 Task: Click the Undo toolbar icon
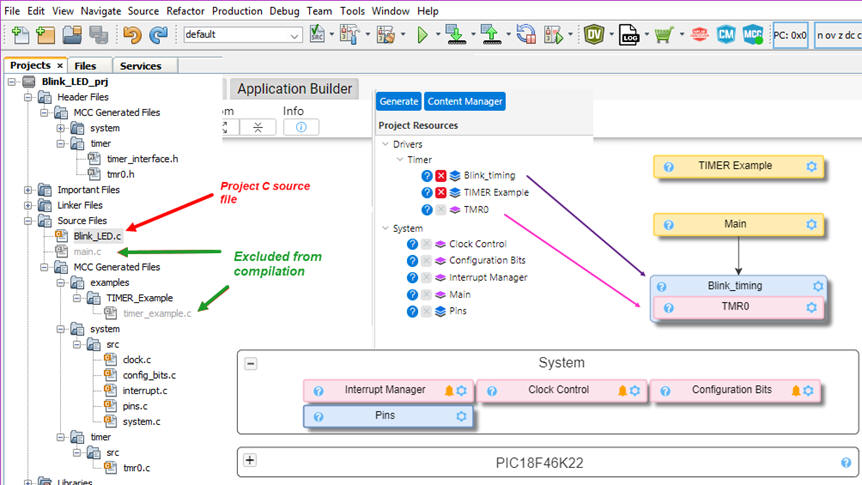(132, 35)
